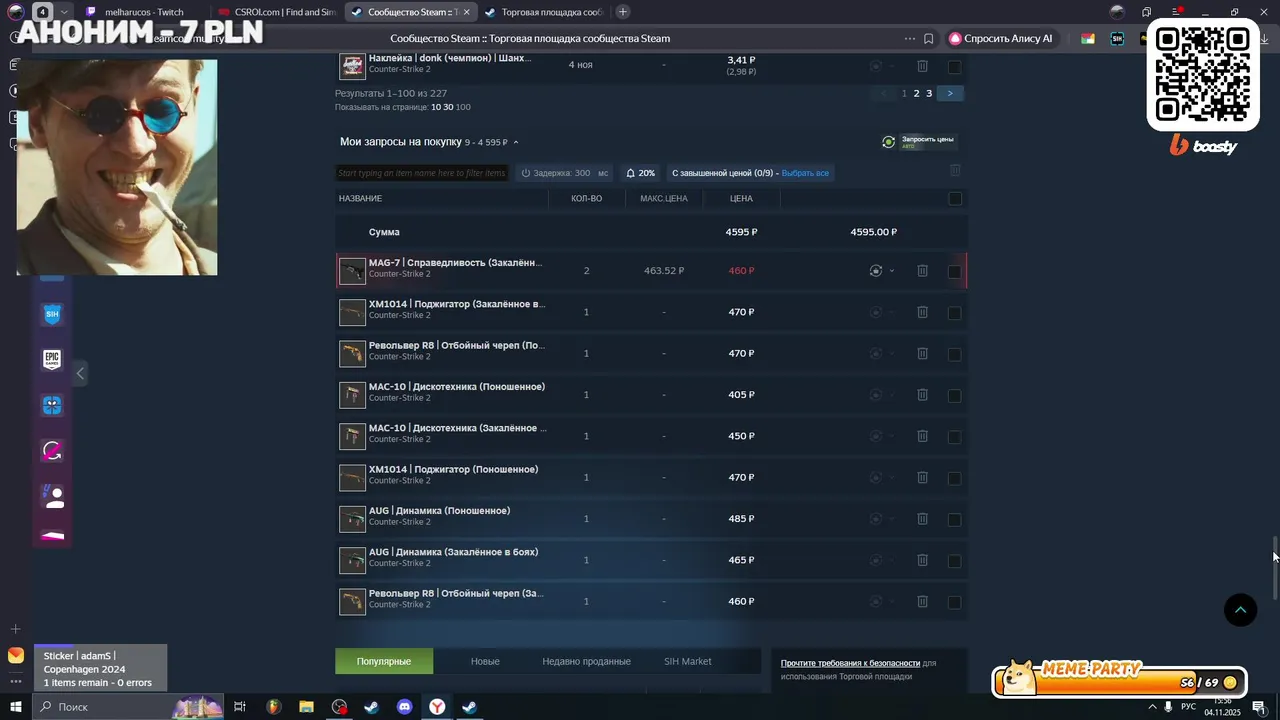Viewport: 1280px width, 720px height.
Task: Open File Explorer from the taskbar
Action: [306, 707]
